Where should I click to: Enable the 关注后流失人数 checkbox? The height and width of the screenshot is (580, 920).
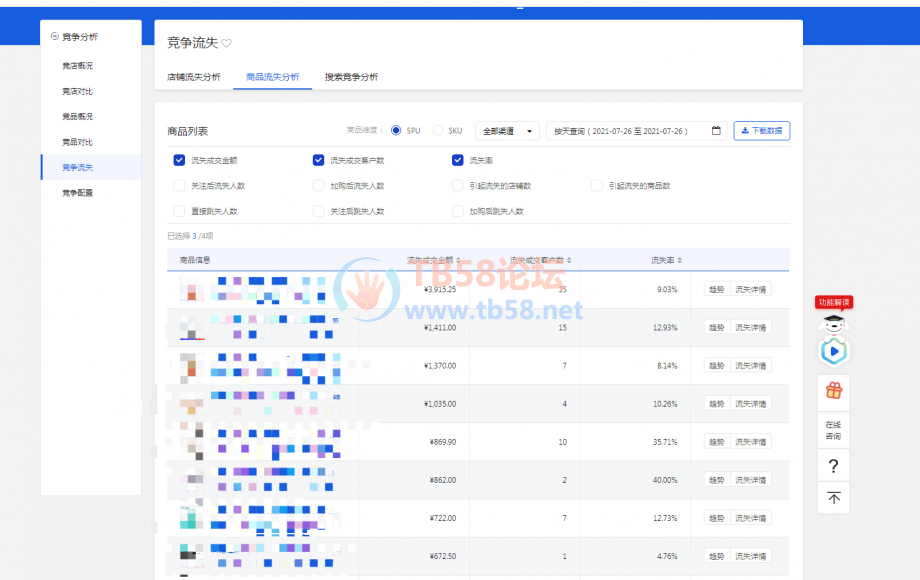click(x=179, y=186)
